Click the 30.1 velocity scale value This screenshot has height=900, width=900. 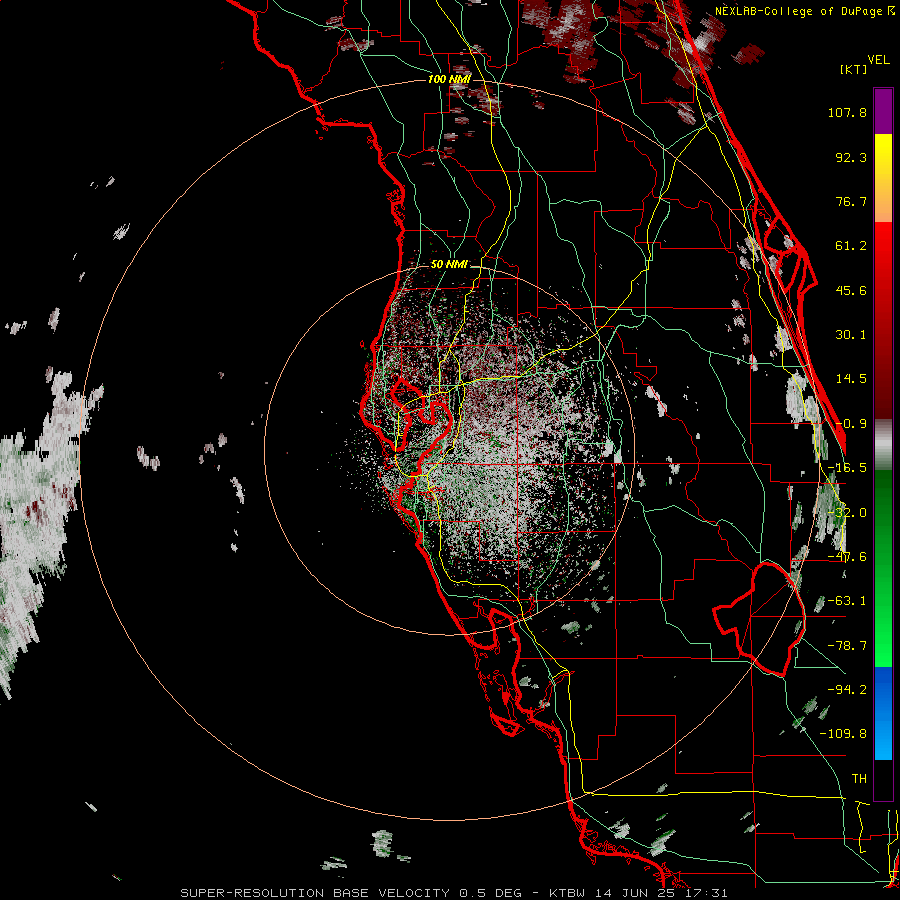851,335
